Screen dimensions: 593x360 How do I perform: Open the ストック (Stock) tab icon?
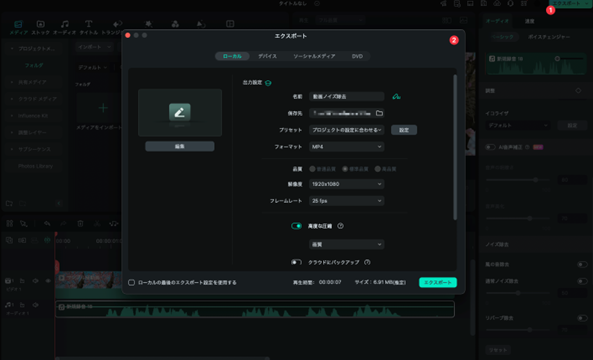[40, 24]
